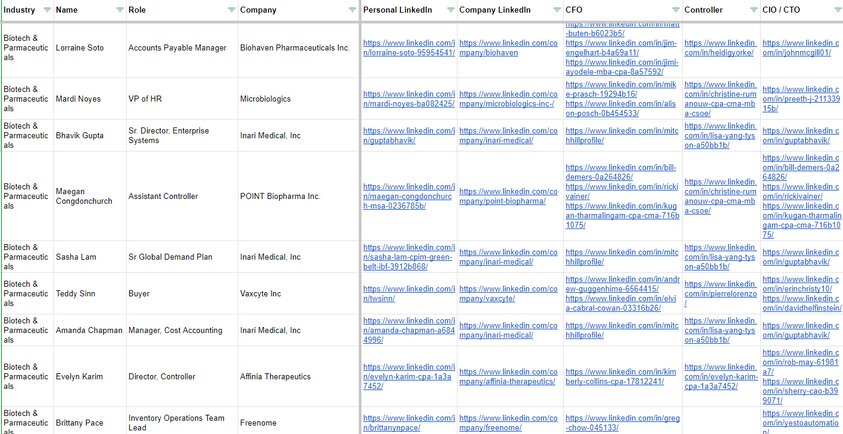Open Brittany Pace's personal LinkedIn link
The image size is (843, 434).
409,423
